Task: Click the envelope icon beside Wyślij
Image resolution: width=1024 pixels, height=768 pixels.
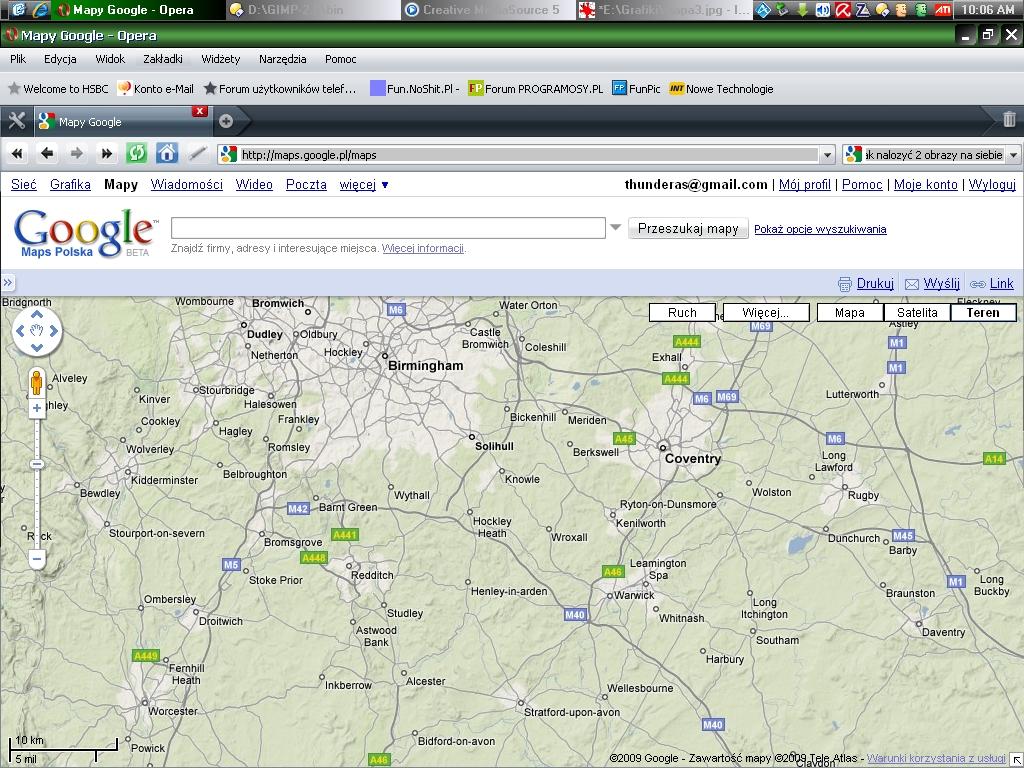Action: click(912, 284)
